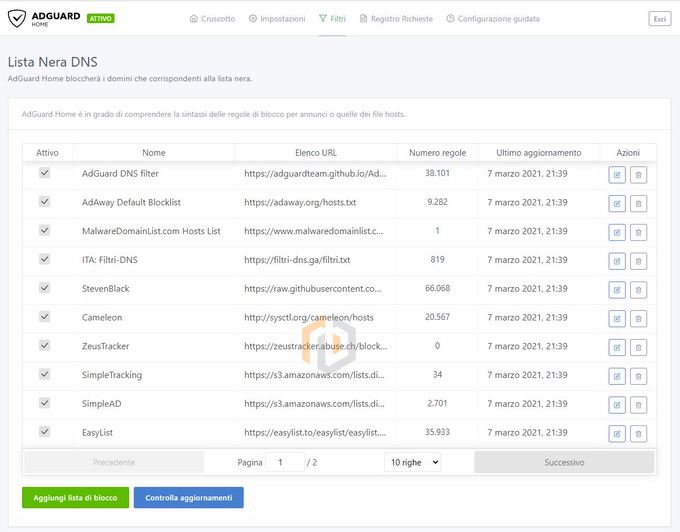Image resolution: width=680 pixels, height=532 pixels.
Task: Edit the AdGuard DNS filter entry
Action: coord(617,175)
